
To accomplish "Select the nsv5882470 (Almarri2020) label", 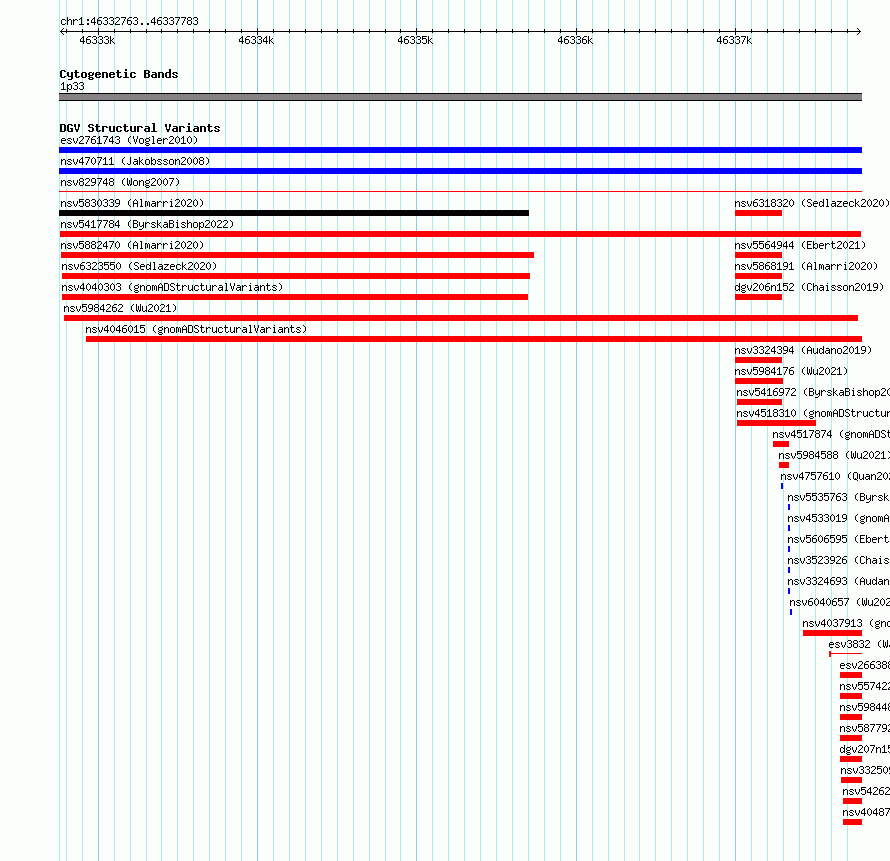I will tap(132, 245).
